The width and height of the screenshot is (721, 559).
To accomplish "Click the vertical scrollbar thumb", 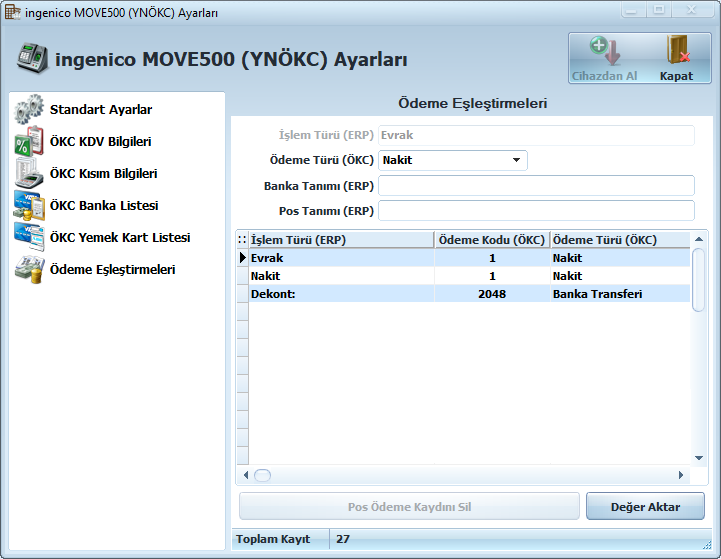I will pos(698,280).
